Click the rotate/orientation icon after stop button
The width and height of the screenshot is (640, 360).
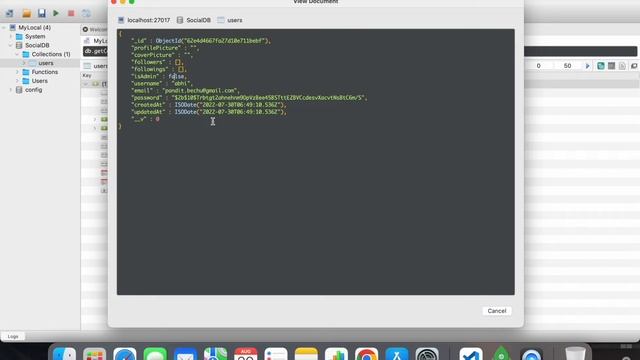pyautogui.click(x=86, y=13)
